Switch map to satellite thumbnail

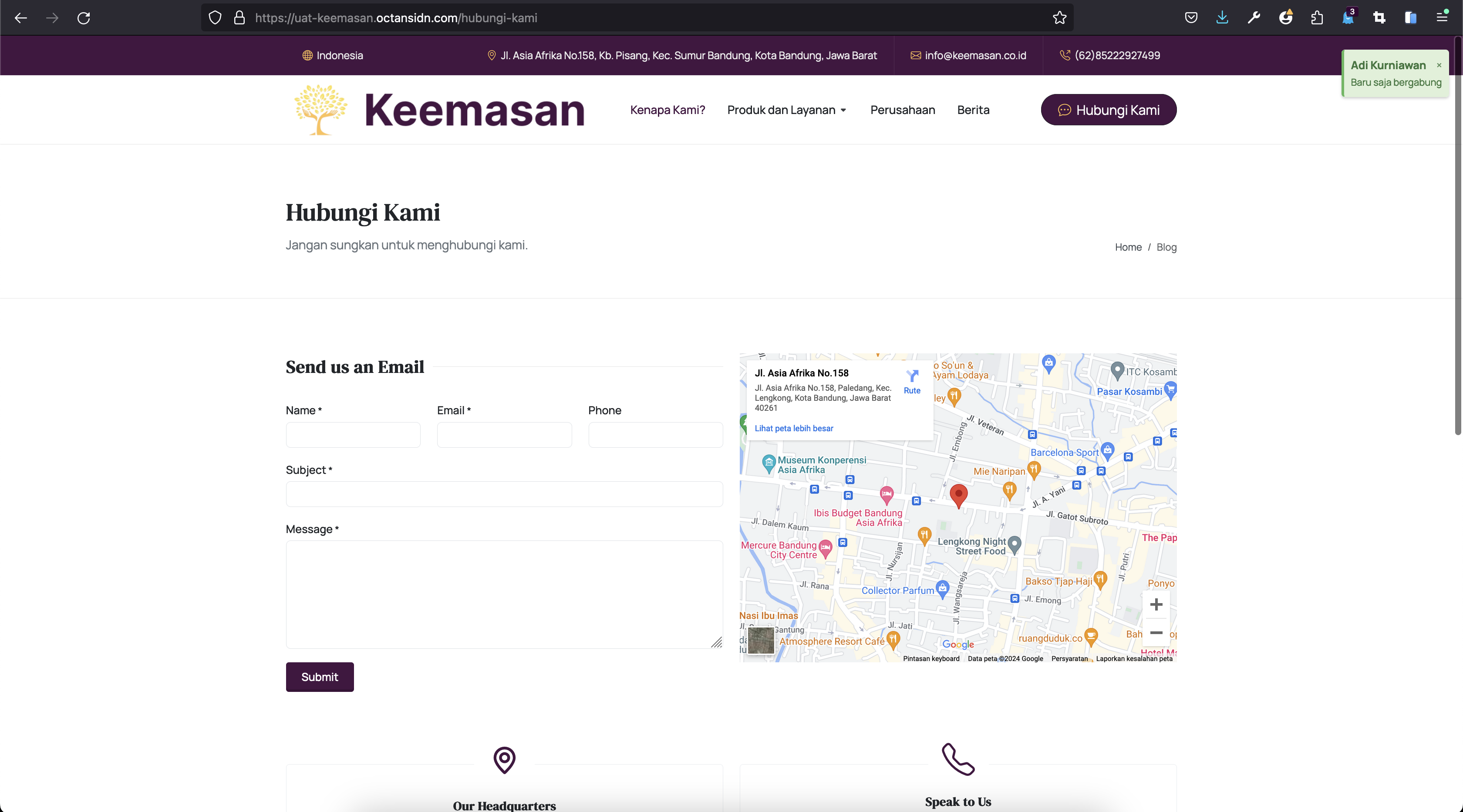[x=761, y=640]
